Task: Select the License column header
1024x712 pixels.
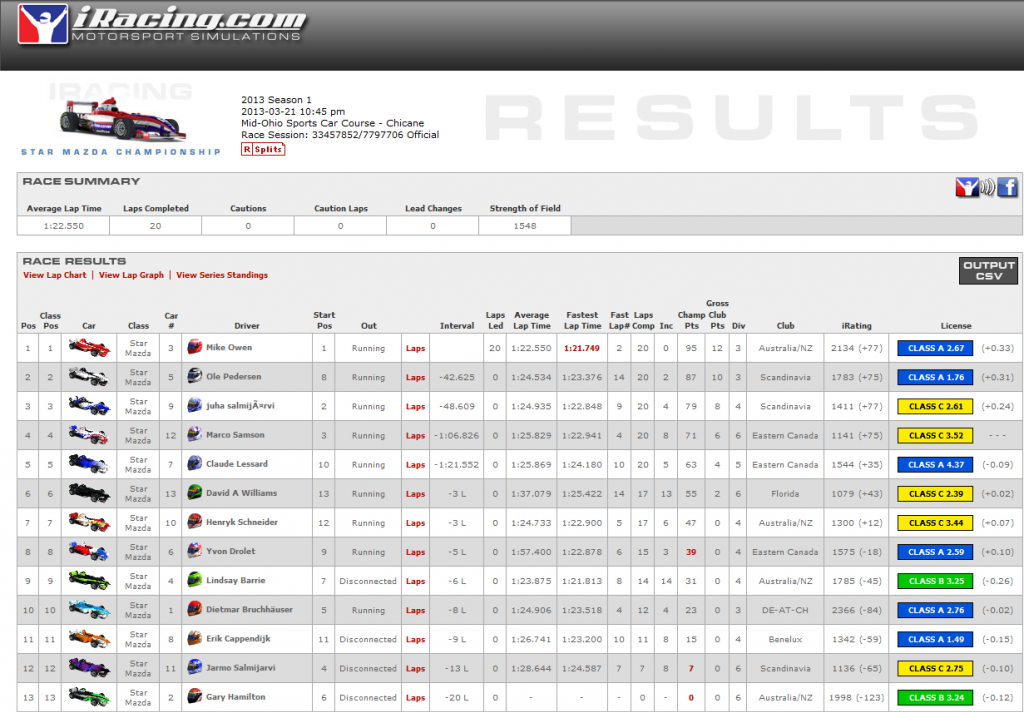Action: pos(956,326)
